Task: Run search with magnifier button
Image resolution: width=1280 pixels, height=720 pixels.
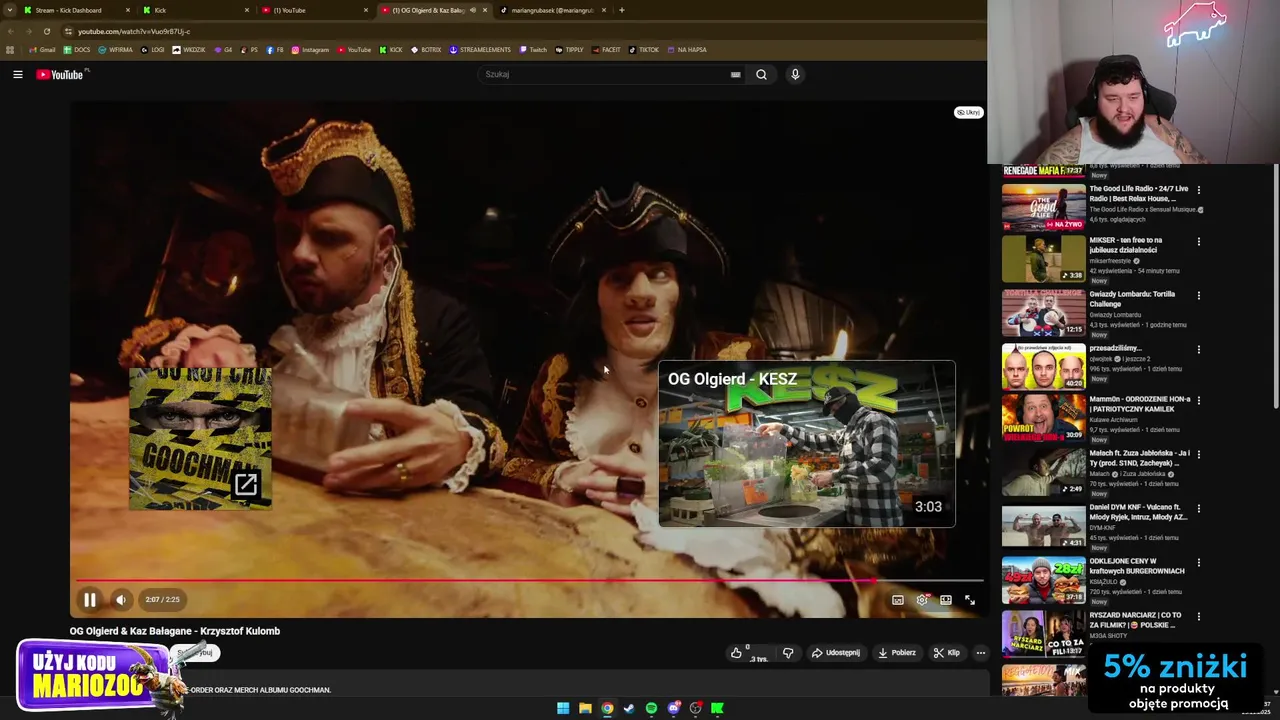Action: [761, 74]
